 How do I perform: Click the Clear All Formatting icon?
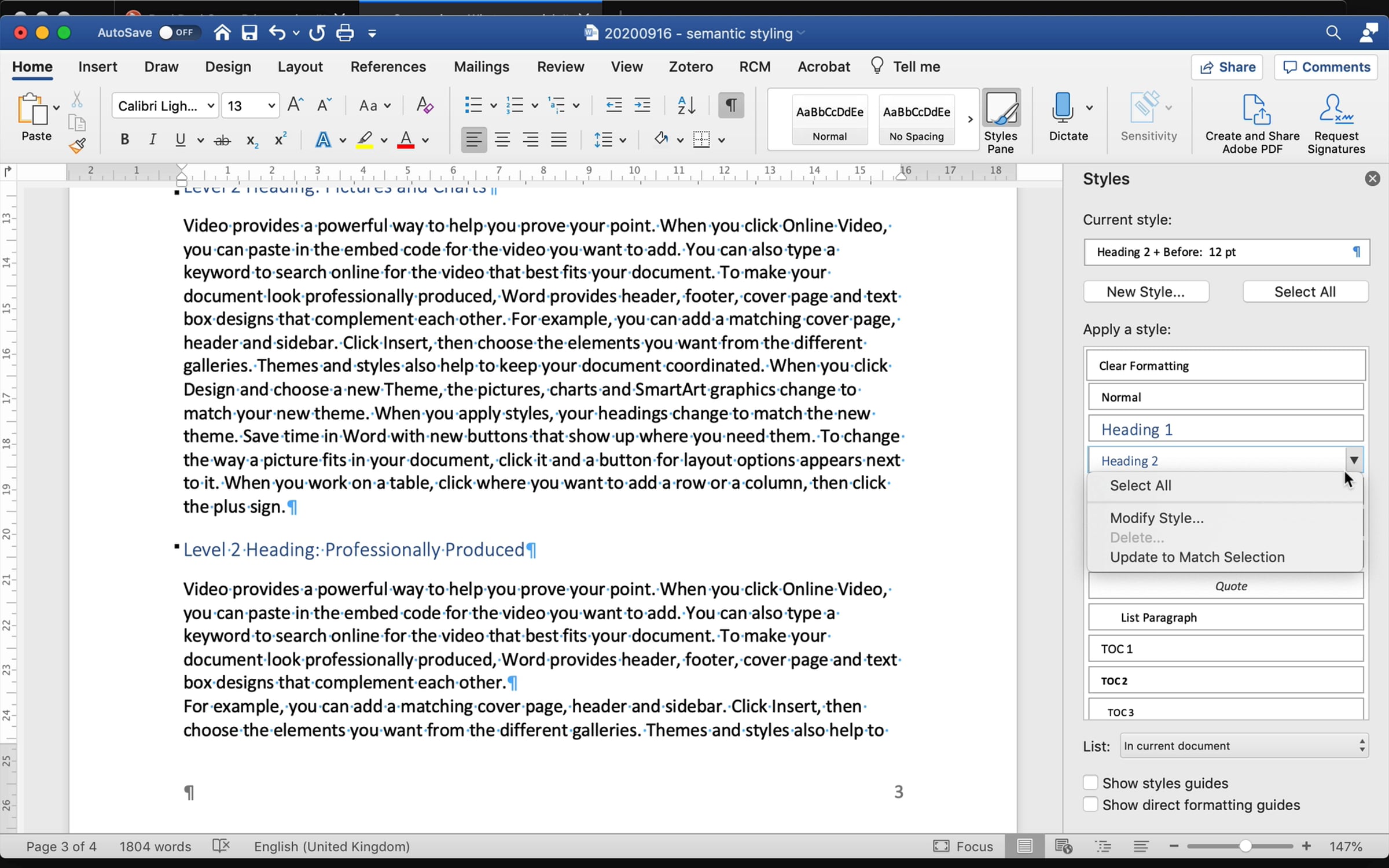click(425, 105)
